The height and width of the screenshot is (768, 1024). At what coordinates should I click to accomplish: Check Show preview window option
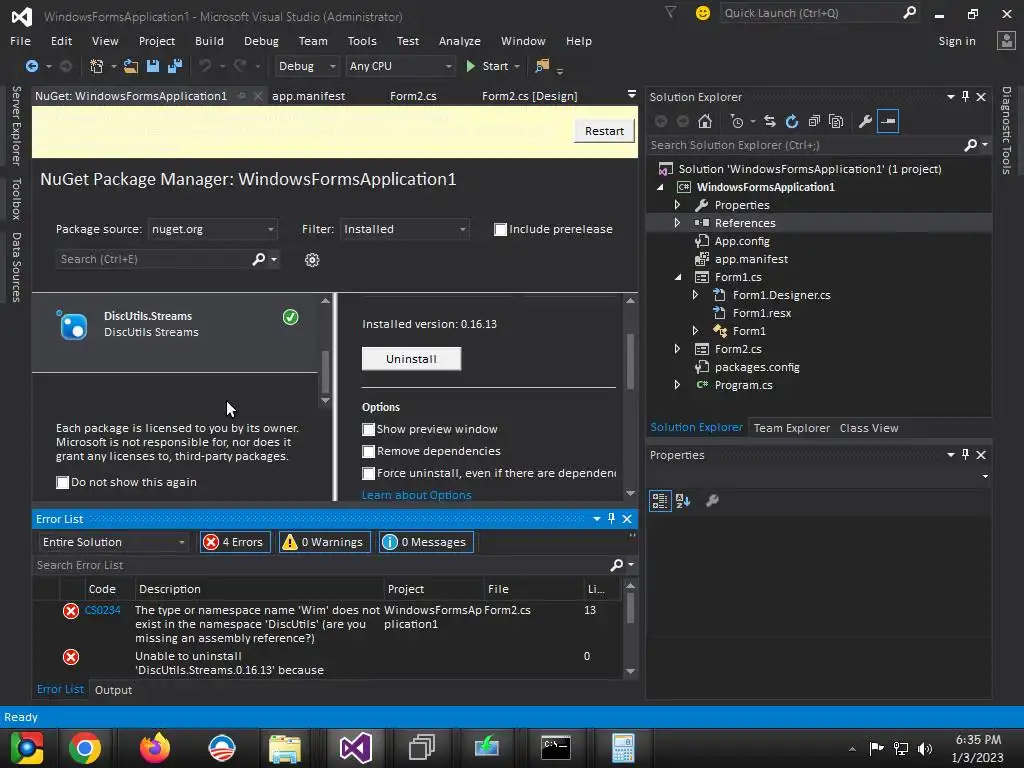point(368,430)
